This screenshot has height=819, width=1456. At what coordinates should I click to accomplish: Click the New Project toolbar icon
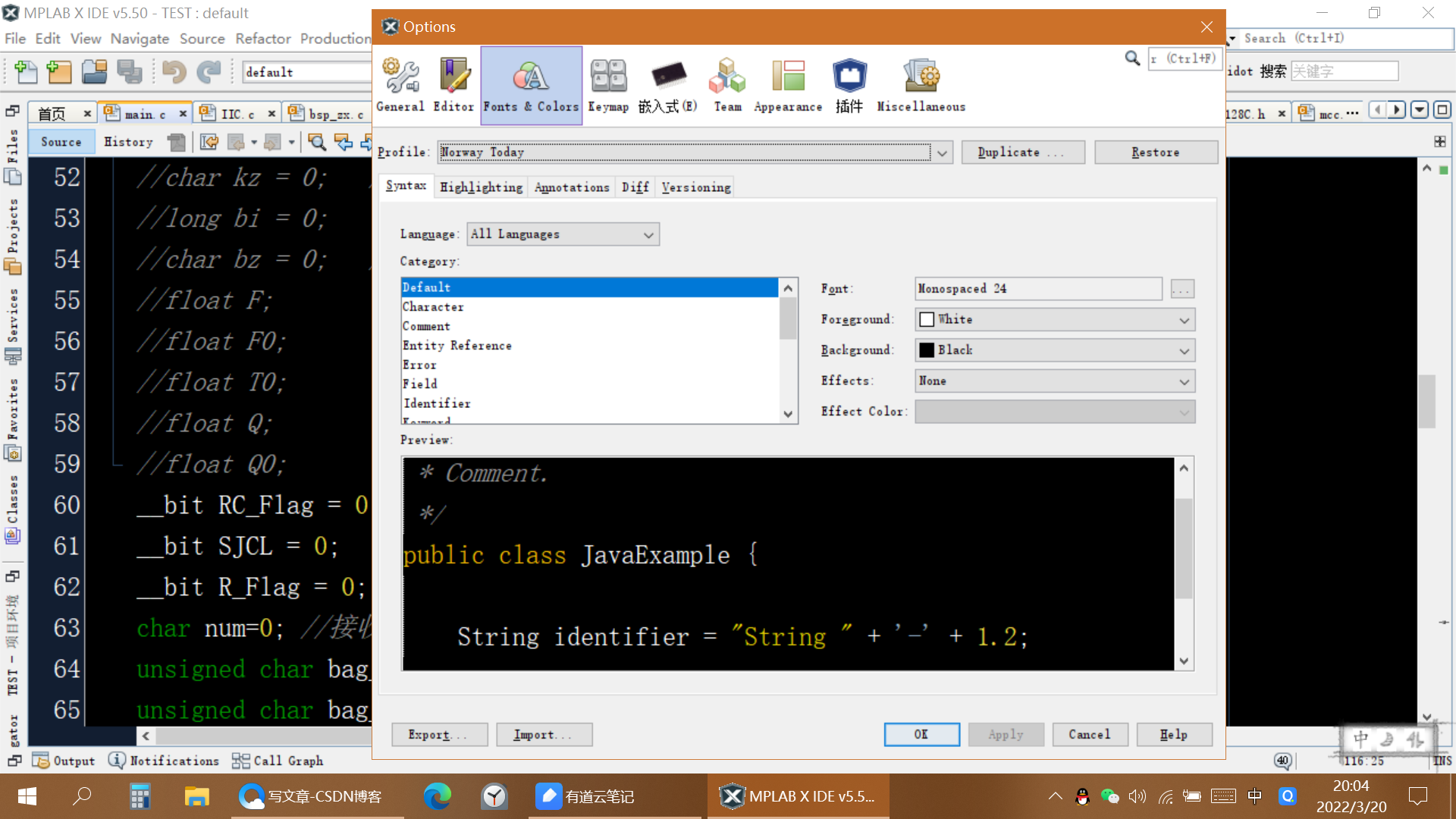click(59, 72)
